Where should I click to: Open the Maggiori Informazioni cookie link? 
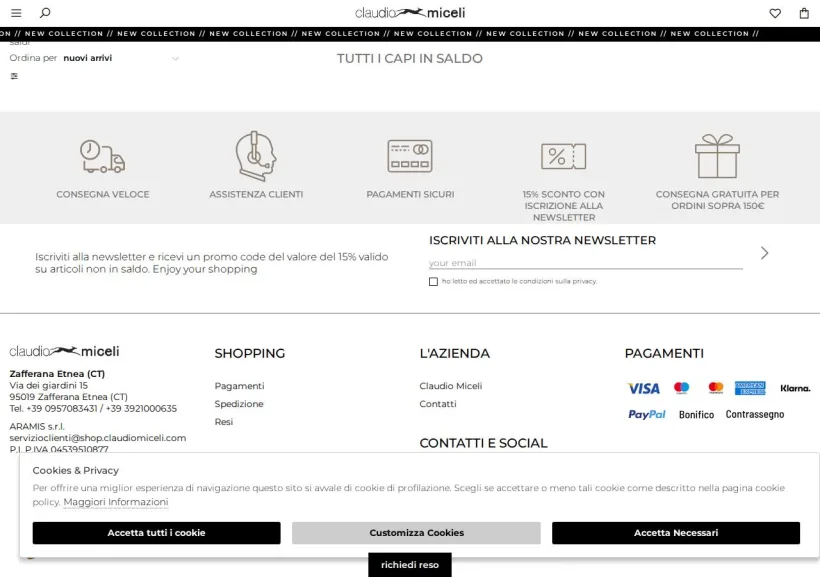116,502
